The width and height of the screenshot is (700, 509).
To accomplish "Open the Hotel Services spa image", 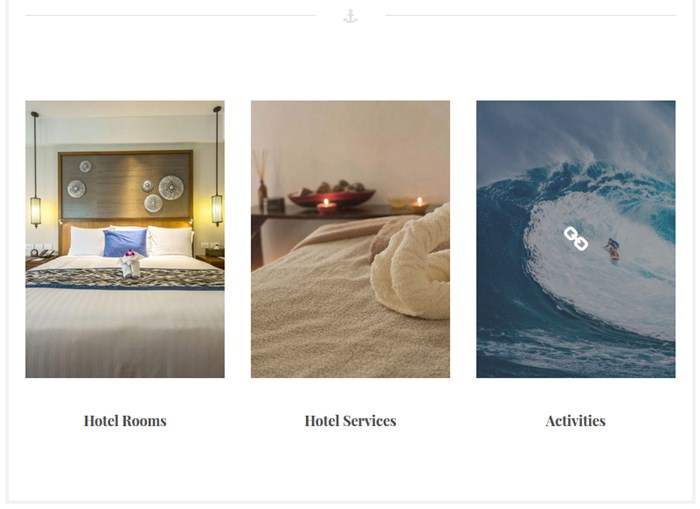I will click(x=350, y=239).
